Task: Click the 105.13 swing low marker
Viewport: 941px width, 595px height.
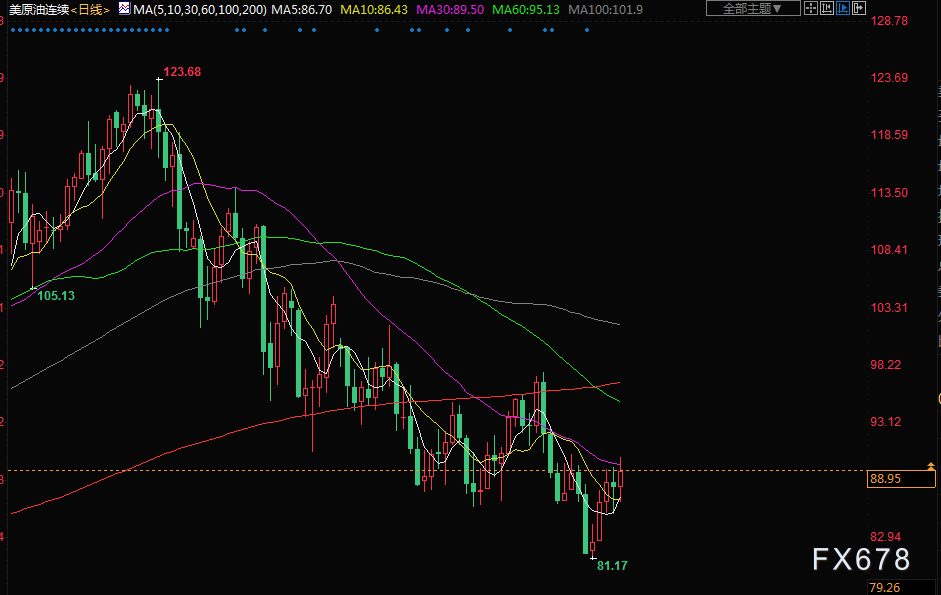Action: coord(56,296)
